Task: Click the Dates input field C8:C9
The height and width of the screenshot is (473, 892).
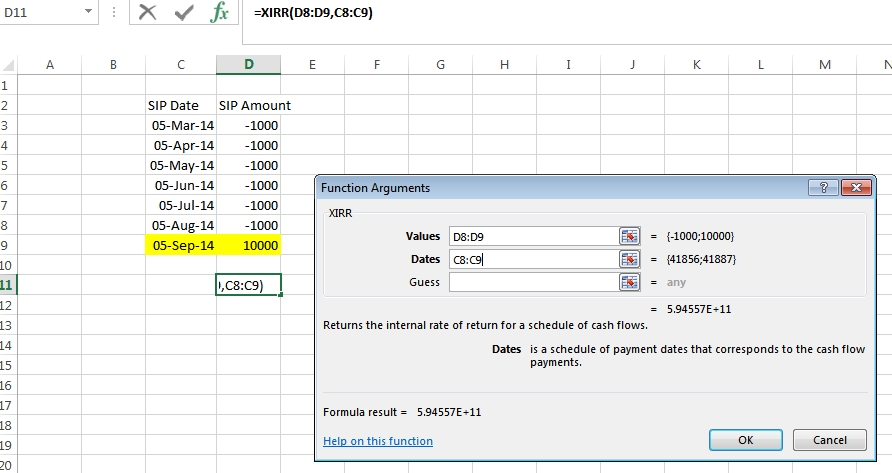Action: 534,260
